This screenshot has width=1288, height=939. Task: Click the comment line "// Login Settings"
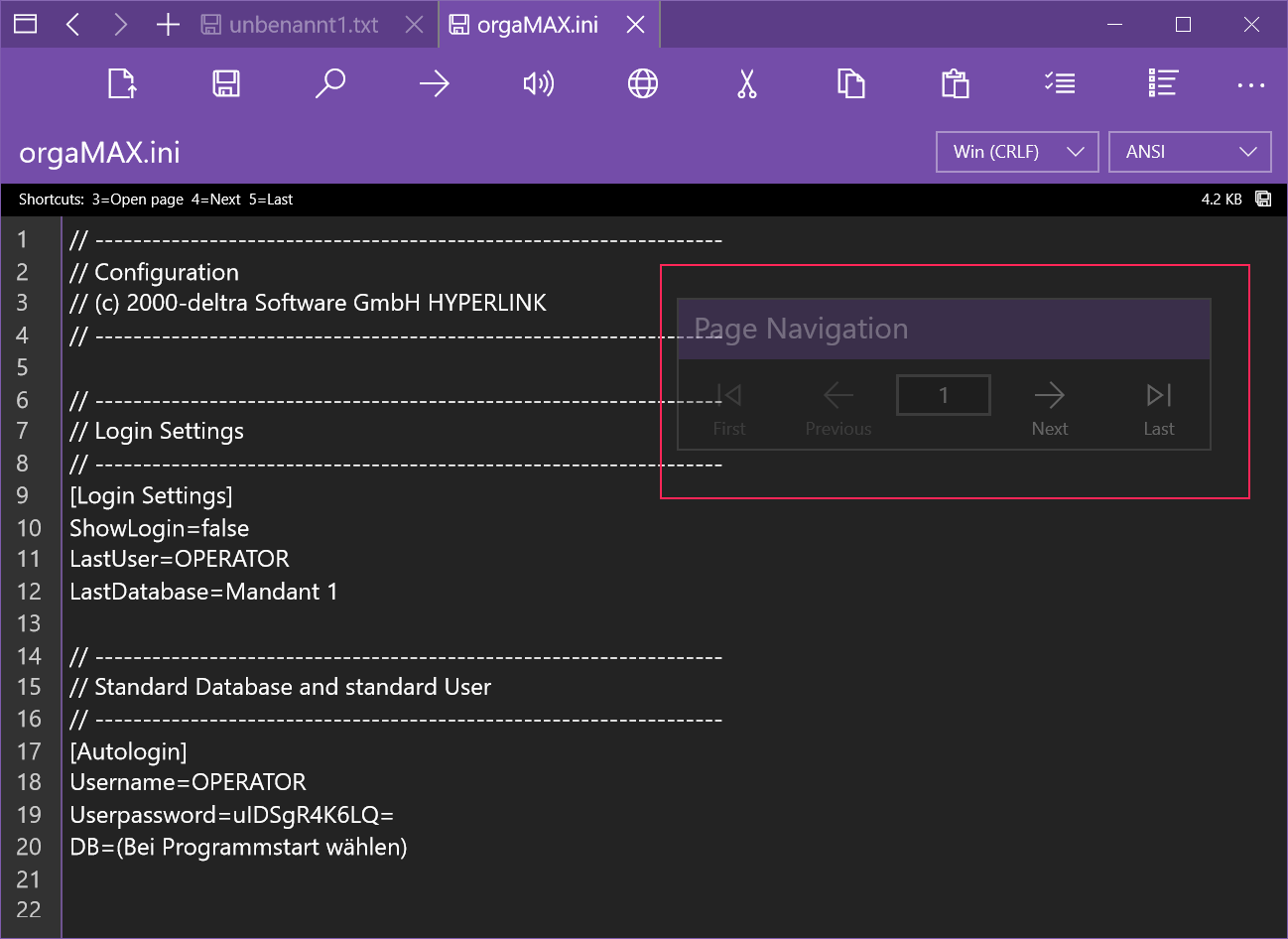coord(157,431)
